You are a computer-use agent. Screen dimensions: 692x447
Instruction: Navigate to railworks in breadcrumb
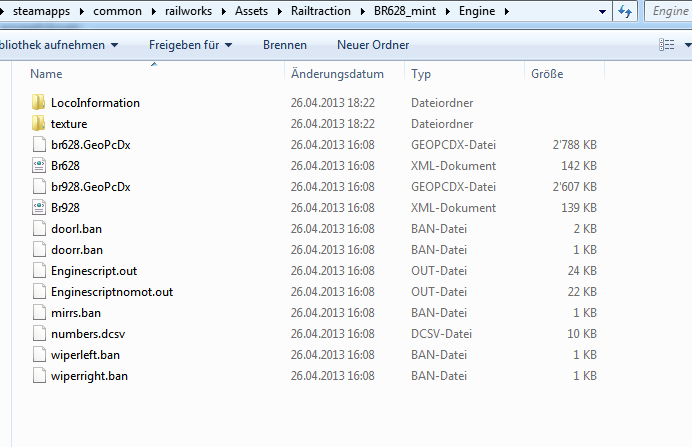click(x=188, y=11)
